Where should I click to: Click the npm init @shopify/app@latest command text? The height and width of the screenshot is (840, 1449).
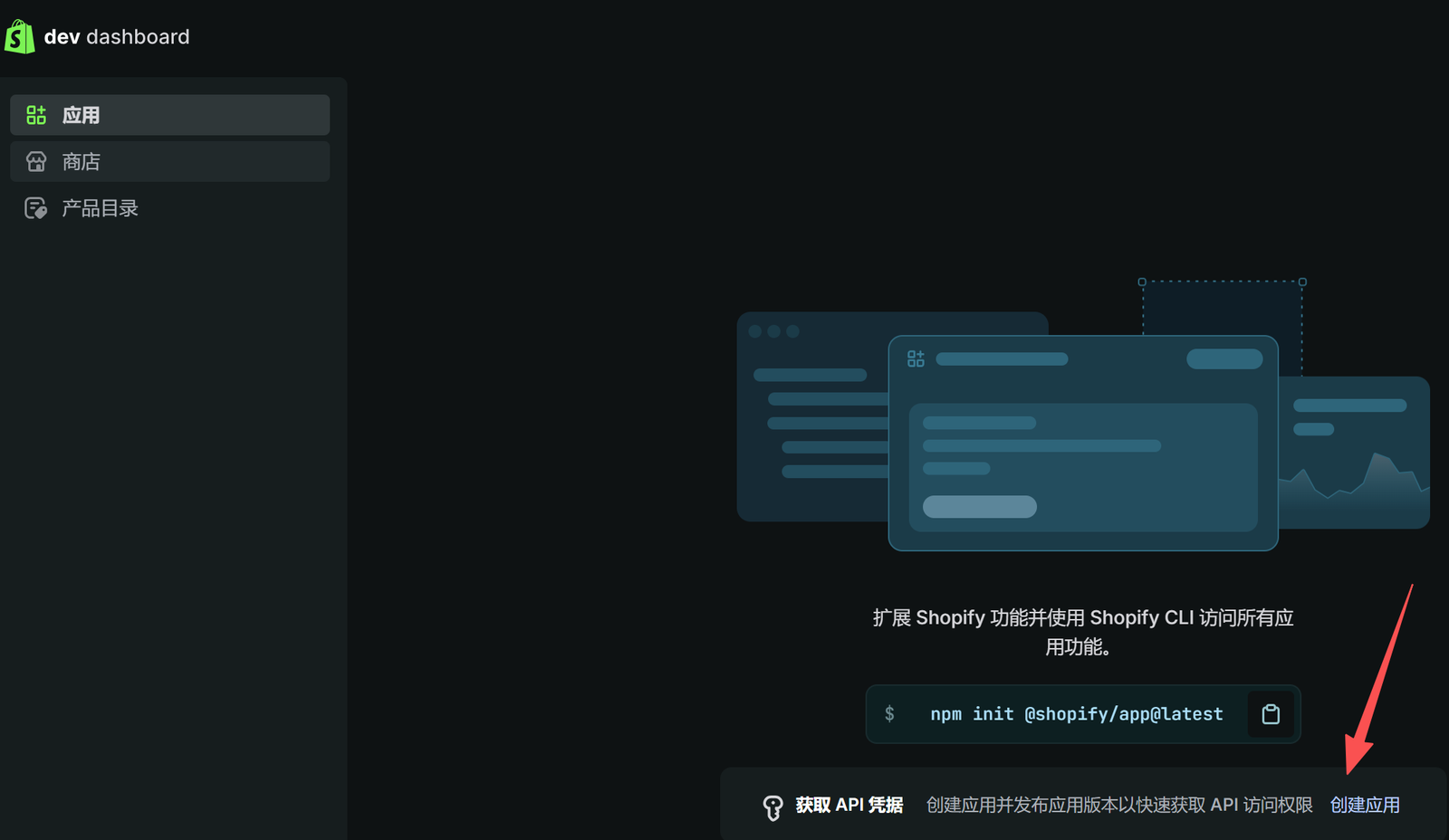[x=1077, y=714]
